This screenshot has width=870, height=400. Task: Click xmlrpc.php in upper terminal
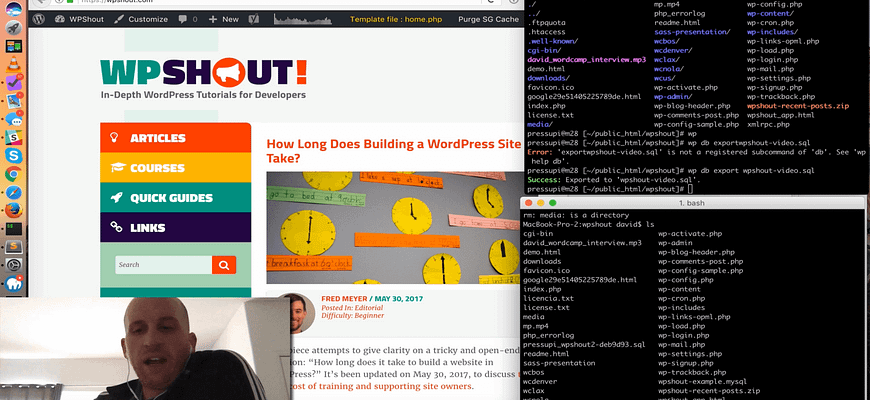click(767, 124)
